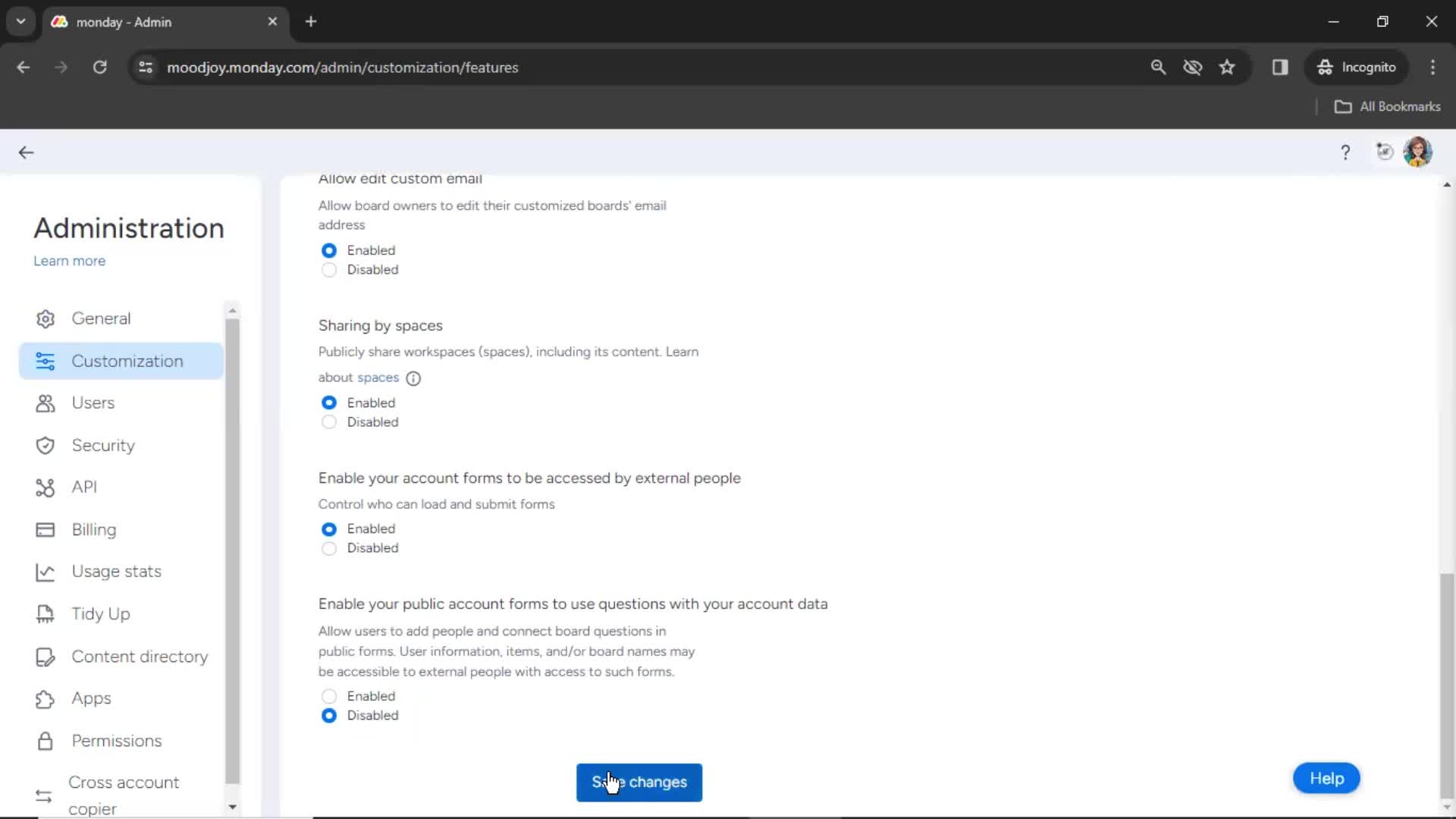Click Save changes button

[x=640, y=782]
